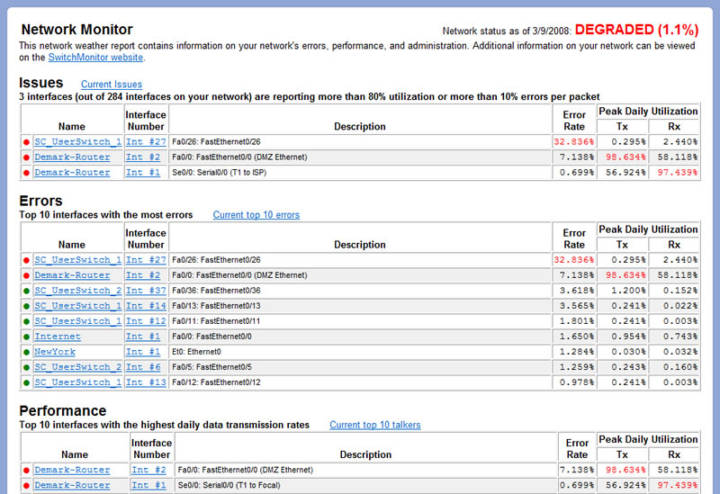Open Int #2 in the Performance table
Screen dimensions: 720x494
[149, 470]
